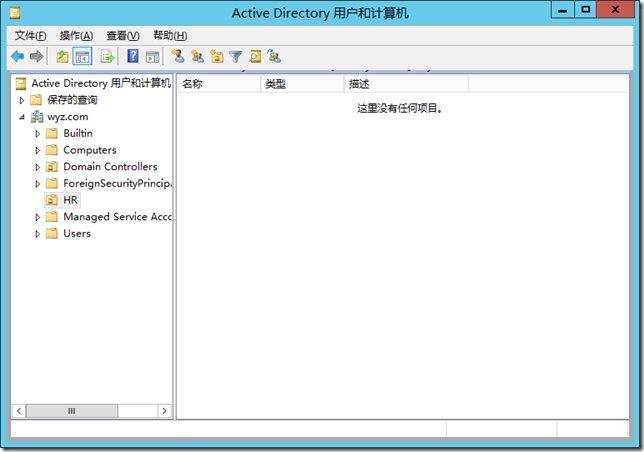Sort by the 名称 column header
This screenshot has height=452, width=644.
(x=219, y=84)
